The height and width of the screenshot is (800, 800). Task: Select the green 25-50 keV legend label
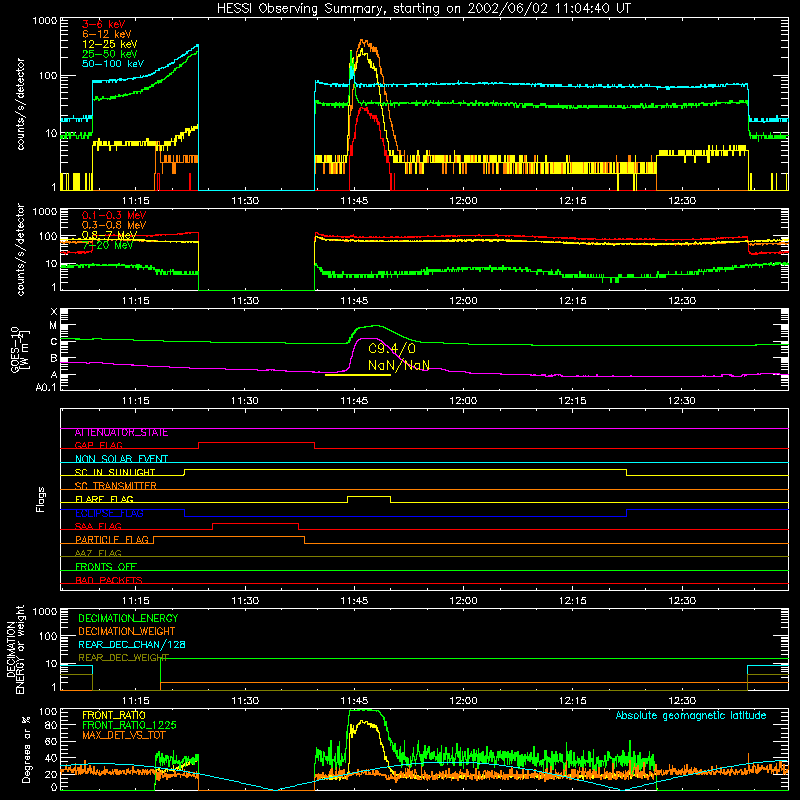[x=110, y=54]
